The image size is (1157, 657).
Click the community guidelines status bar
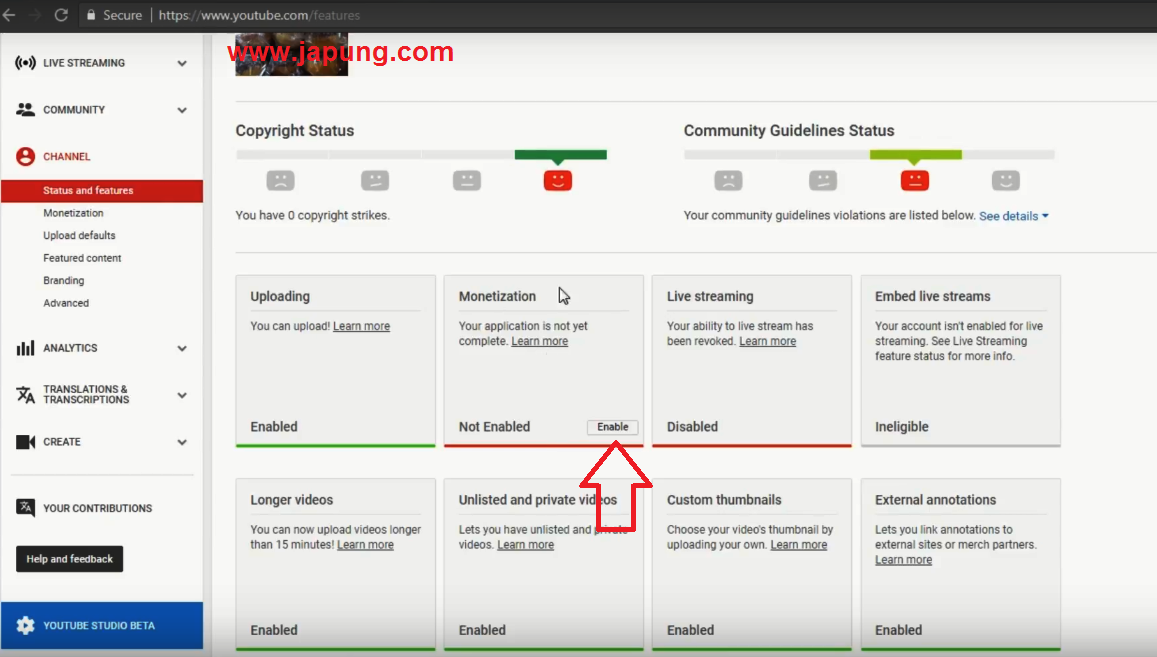pos(869,155)
